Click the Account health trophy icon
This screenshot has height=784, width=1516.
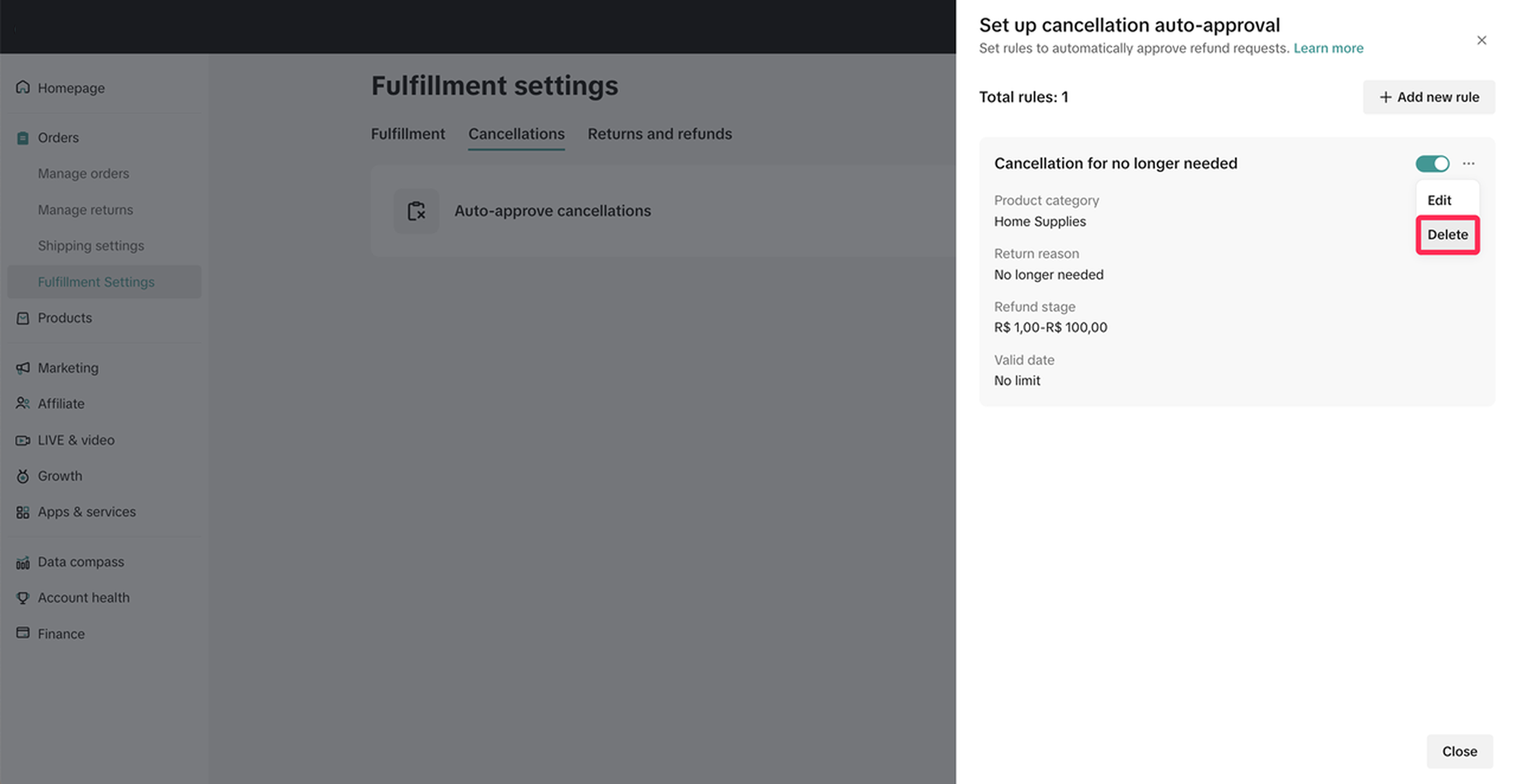(x=23, y=597)
